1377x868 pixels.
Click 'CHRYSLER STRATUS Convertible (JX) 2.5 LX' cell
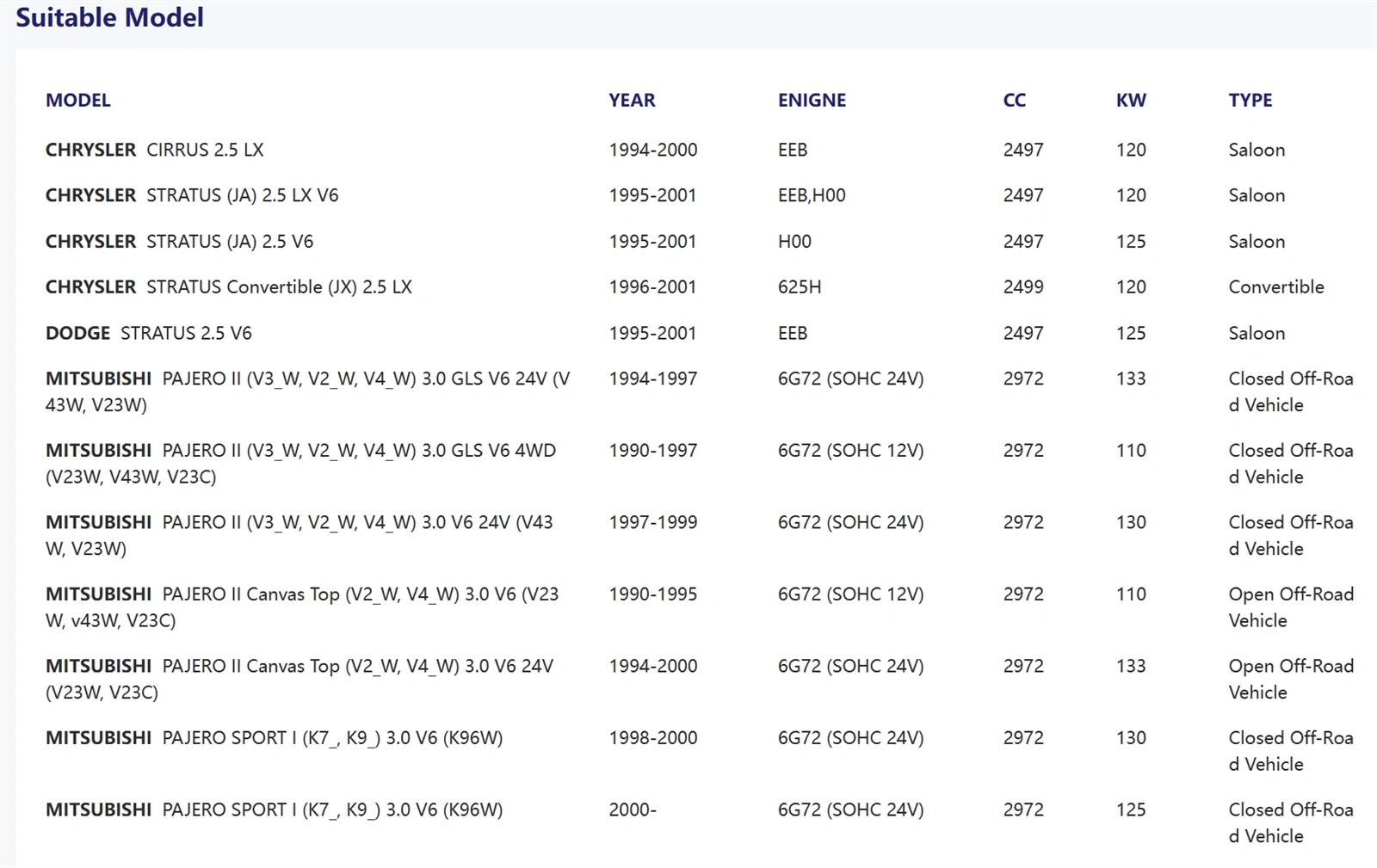(229, 287)
